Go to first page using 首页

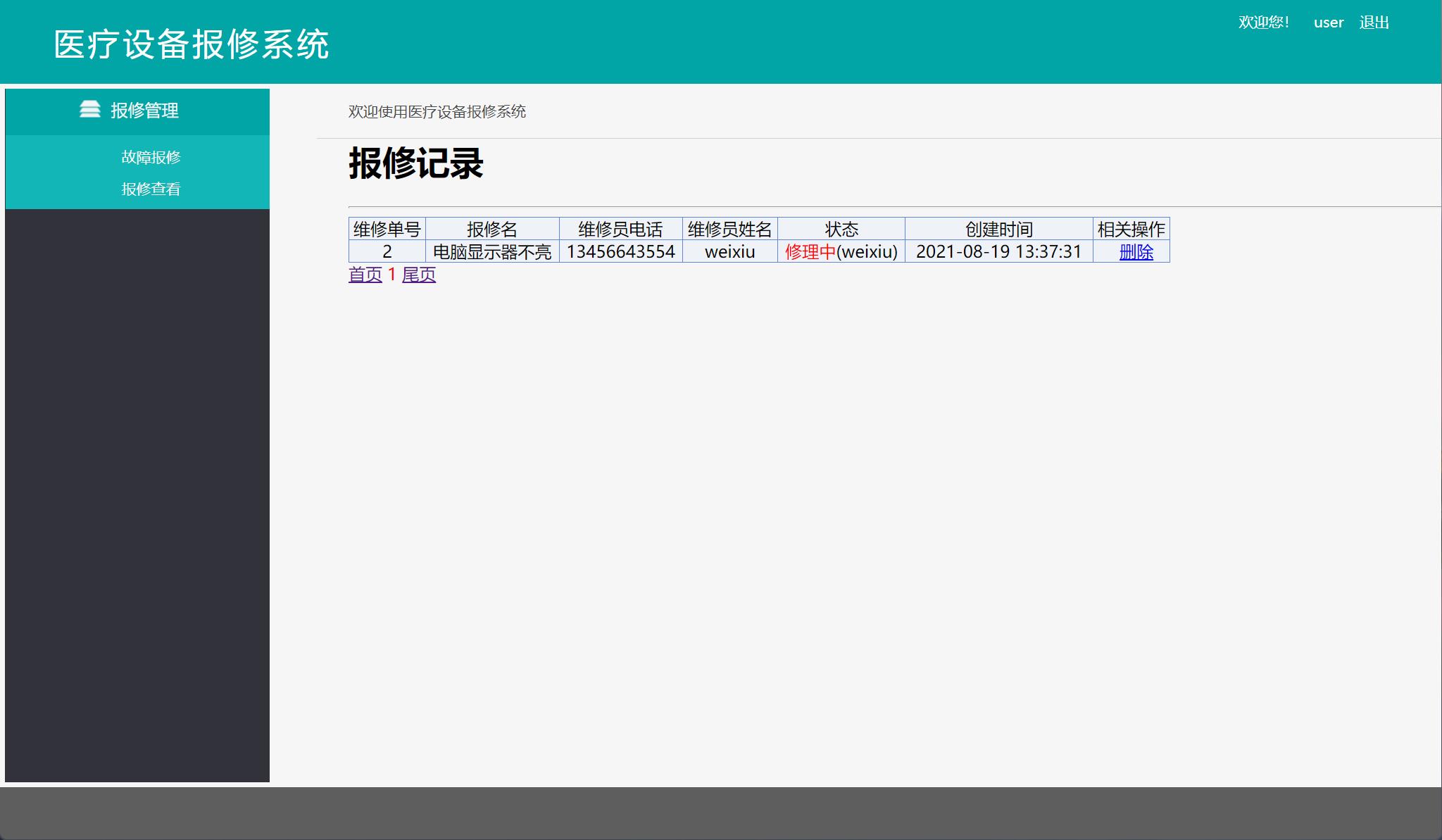(x=364, y=275)
